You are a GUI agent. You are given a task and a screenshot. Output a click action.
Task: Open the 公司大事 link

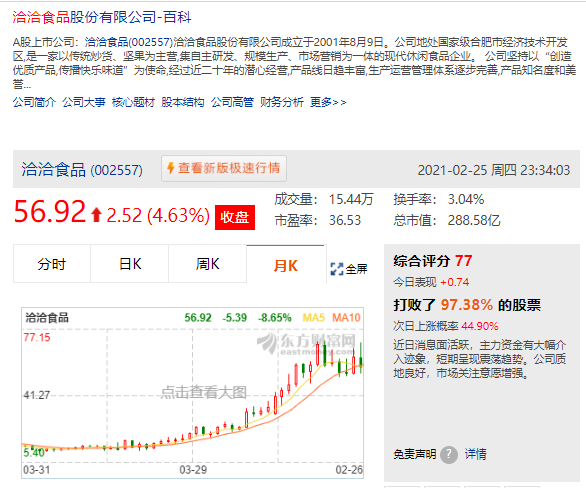[x=84, y=102]
